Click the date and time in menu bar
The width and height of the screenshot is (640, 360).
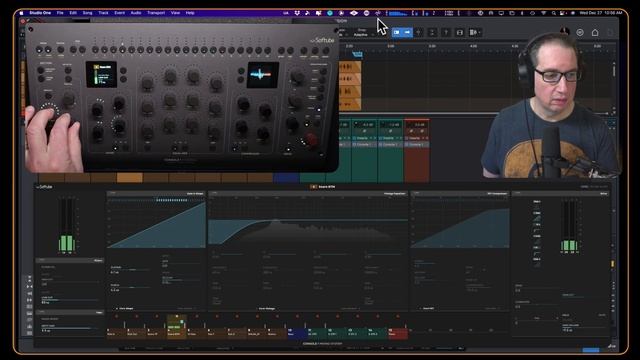(600, 13)
